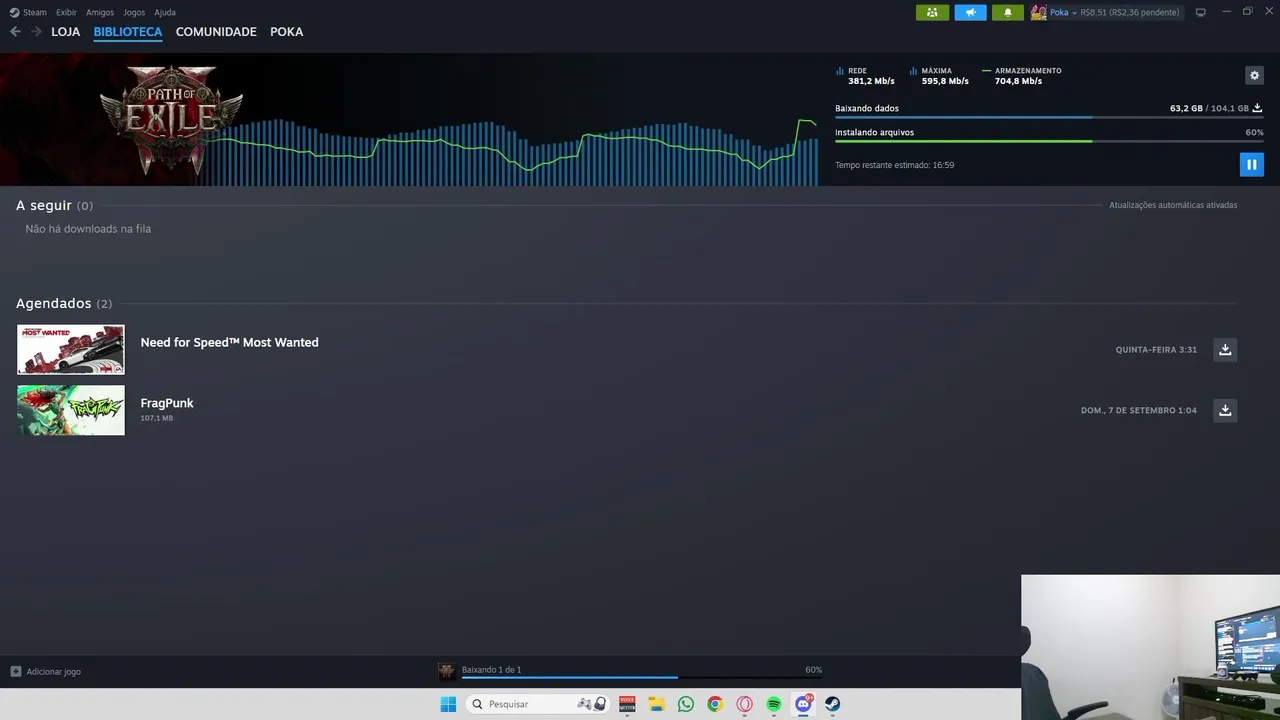Switch to the COMUNIDADE tab
Image resolution: width=1280 pixels, height=720 pixels.
pyautogui.click(x=216, y=32)
